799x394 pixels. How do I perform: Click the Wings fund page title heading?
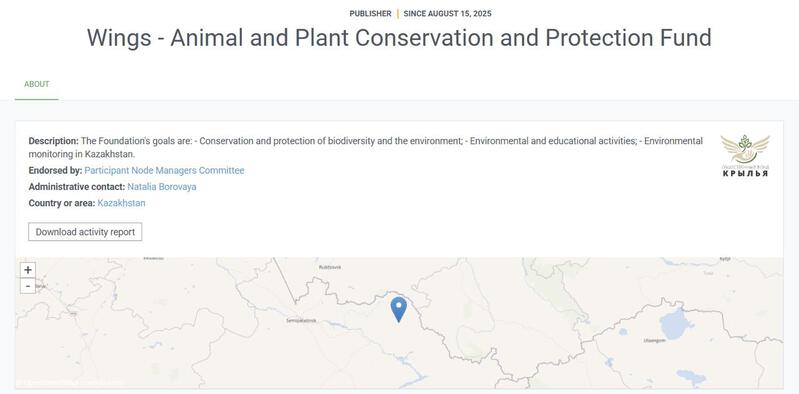[x=399, y=38]
